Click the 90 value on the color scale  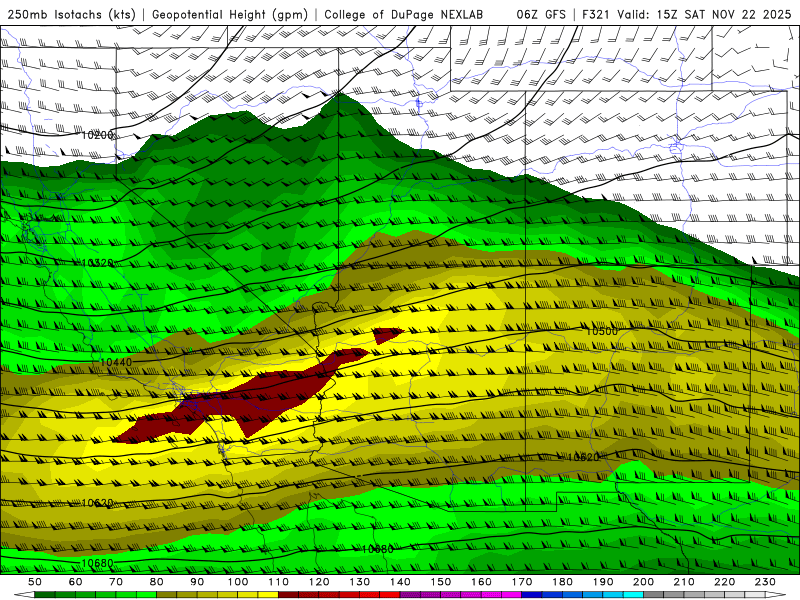point(197,582)
